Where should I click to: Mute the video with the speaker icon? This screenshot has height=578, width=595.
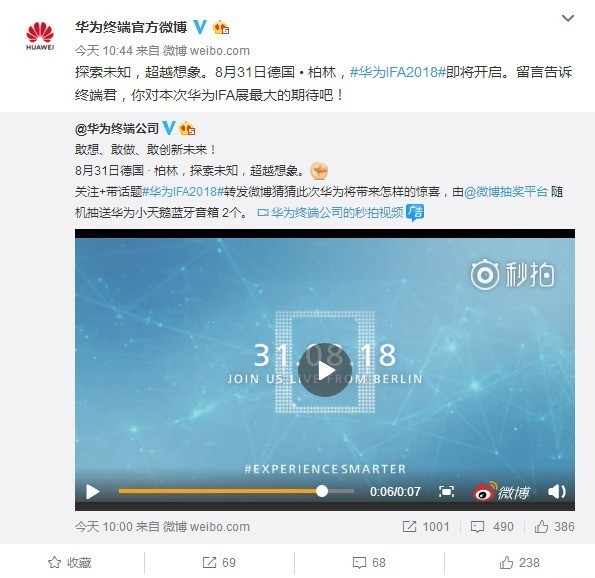point(557,491)
